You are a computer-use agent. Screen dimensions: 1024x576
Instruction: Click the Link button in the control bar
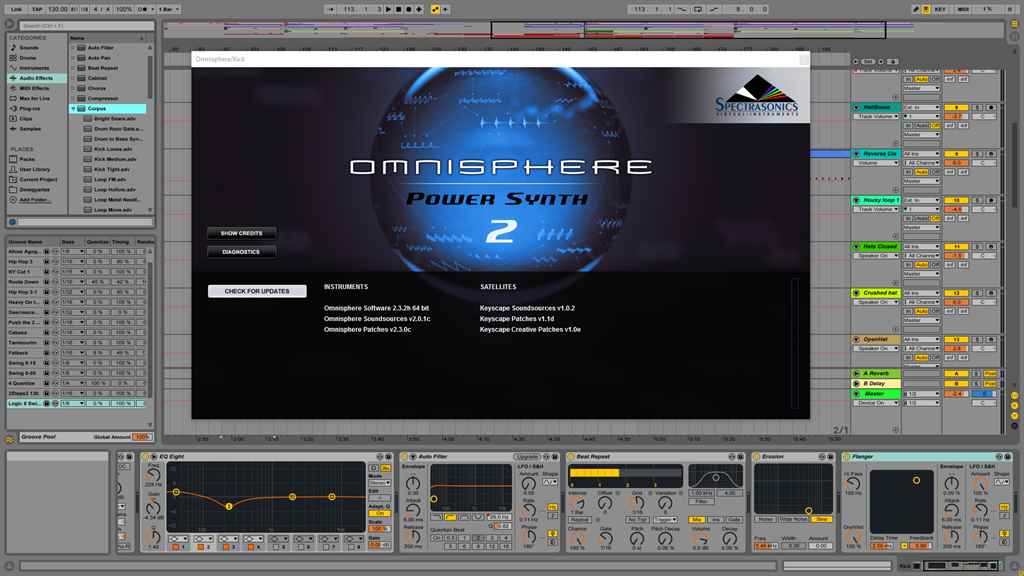(x=16, y=10)
